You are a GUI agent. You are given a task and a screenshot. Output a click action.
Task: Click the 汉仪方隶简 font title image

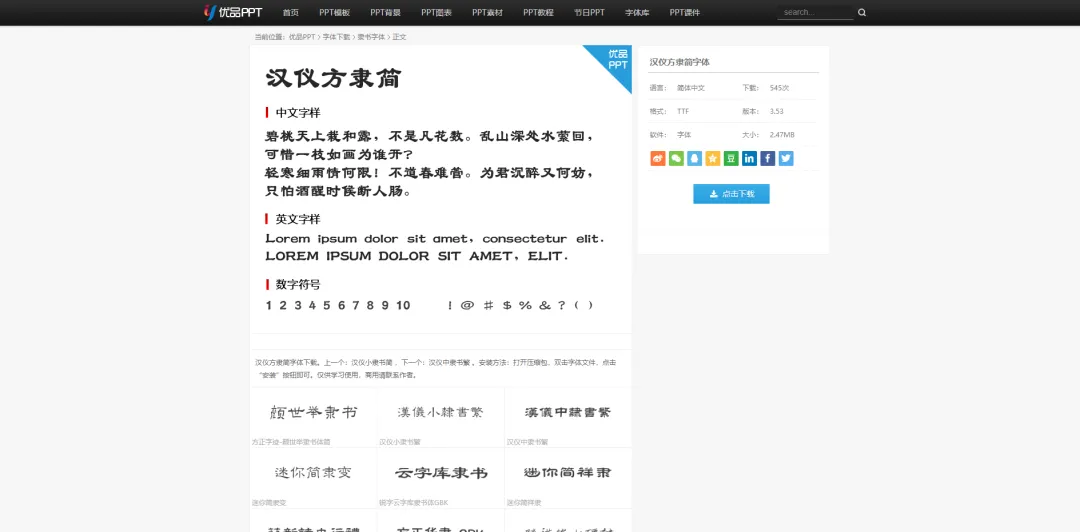tap(333, 78)
